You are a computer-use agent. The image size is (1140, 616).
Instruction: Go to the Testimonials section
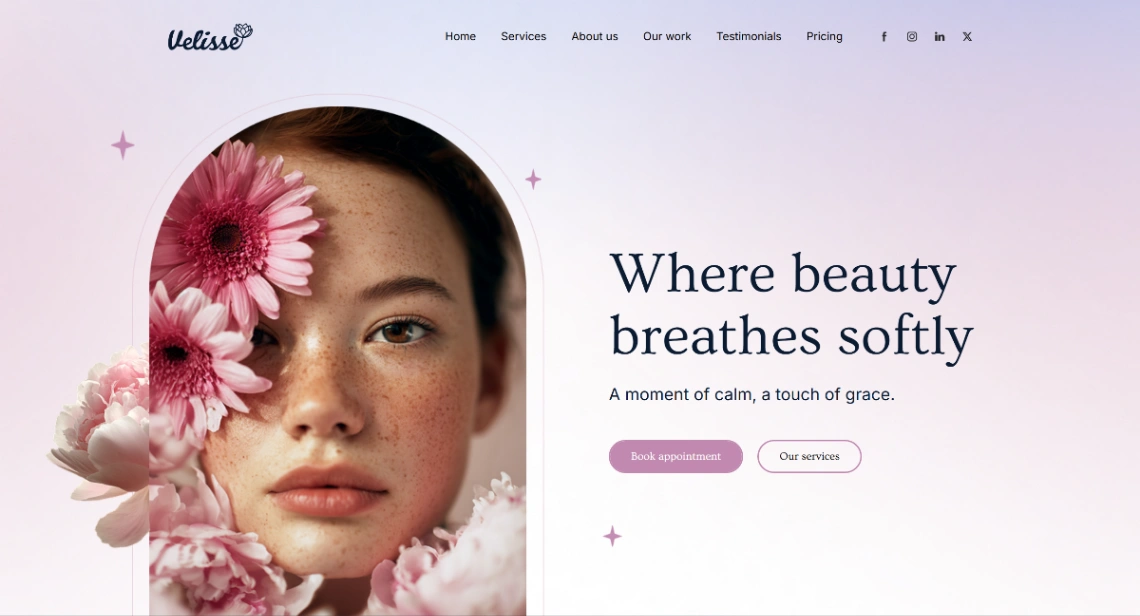coord(749,36)
